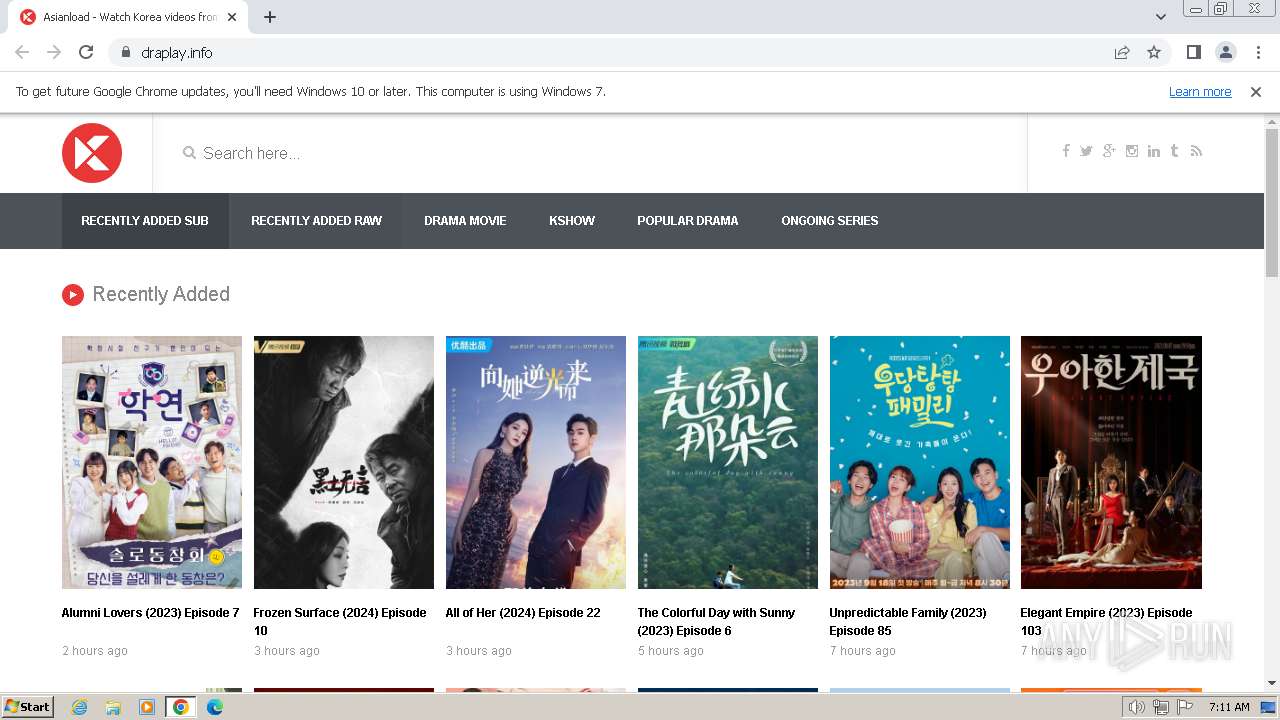Open Internet Explorer from taskbar
The image size is (1280, 720).
[x=79, y=707]
